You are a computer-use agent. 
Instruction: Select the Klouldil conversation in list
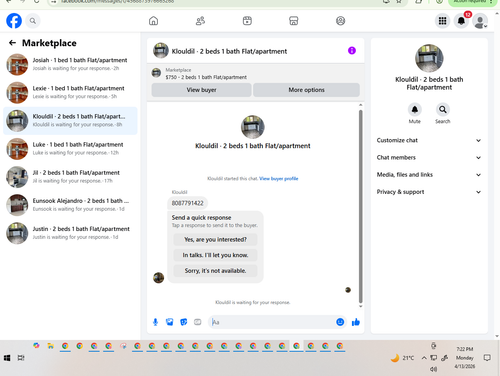70,121
